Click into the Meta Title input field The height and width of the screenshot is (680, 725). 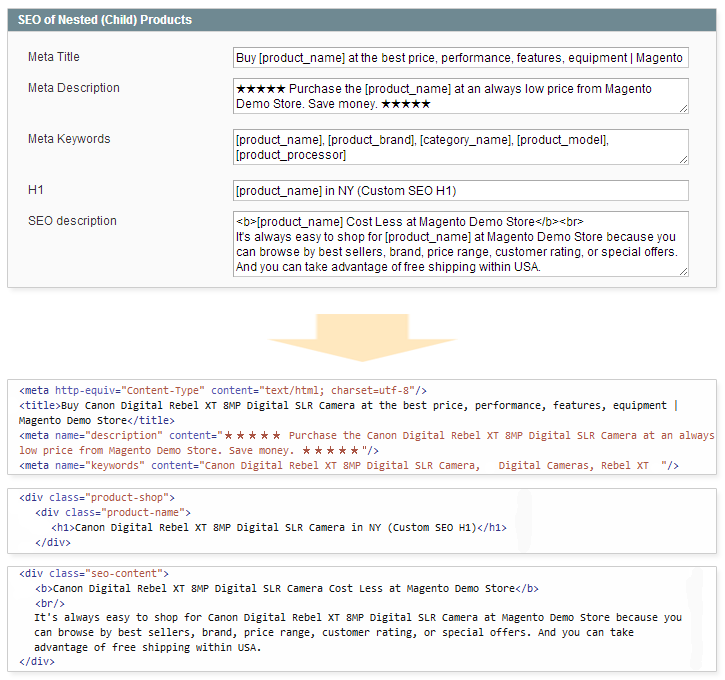tap(460, 58)
